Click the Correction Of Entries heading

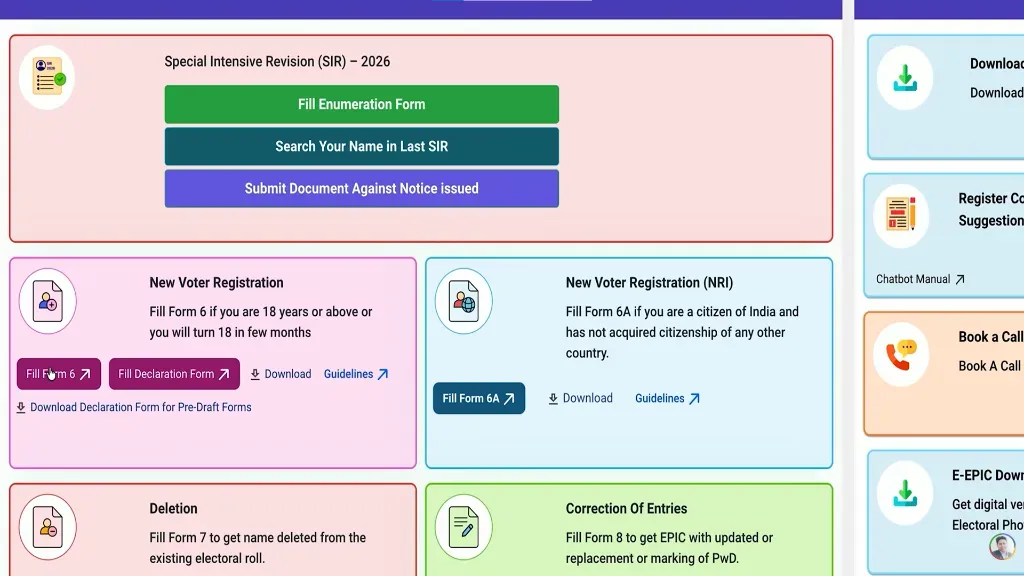[626, 509]
